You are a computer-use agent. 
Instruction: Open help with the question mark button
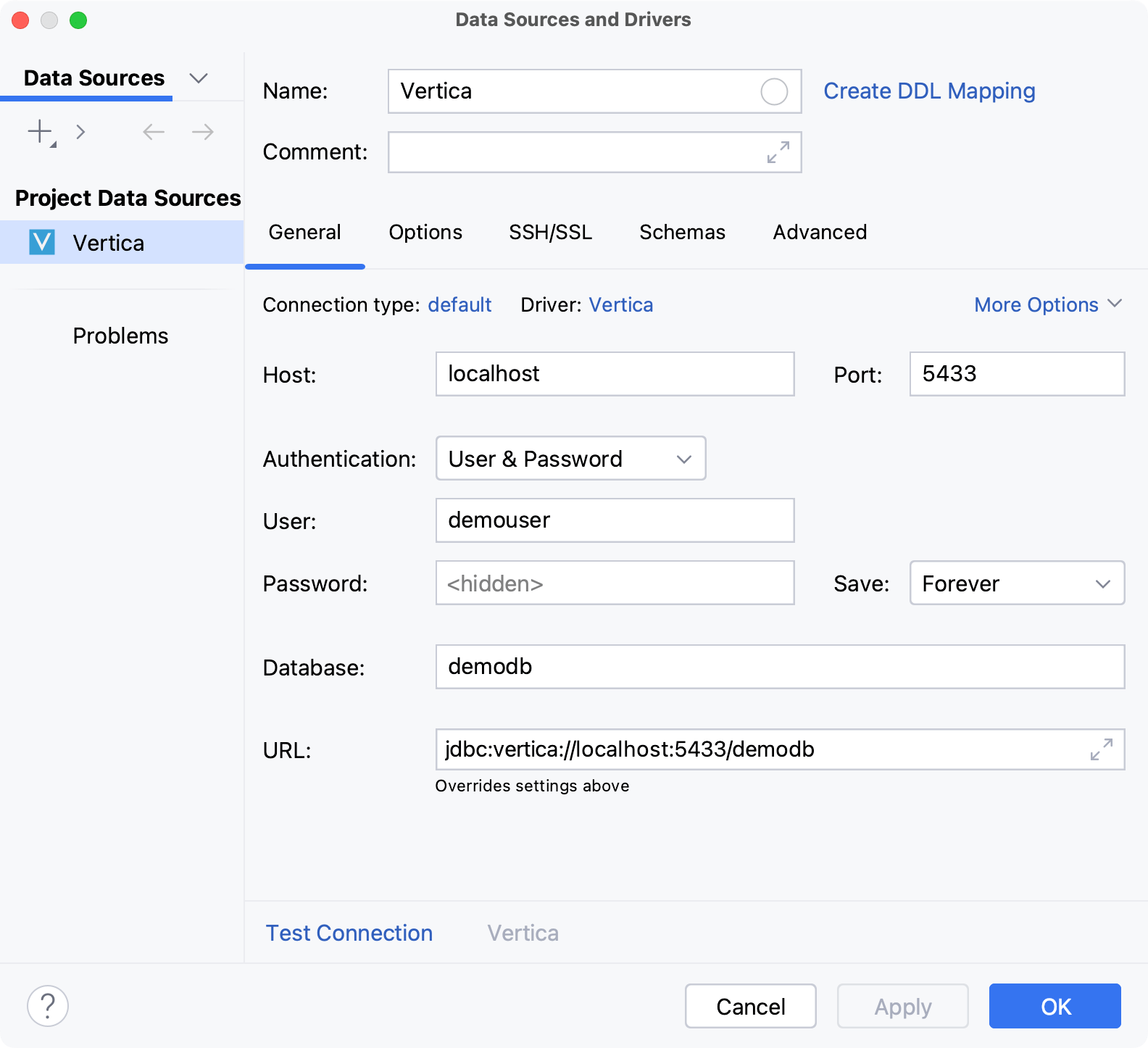(48, 1006)
